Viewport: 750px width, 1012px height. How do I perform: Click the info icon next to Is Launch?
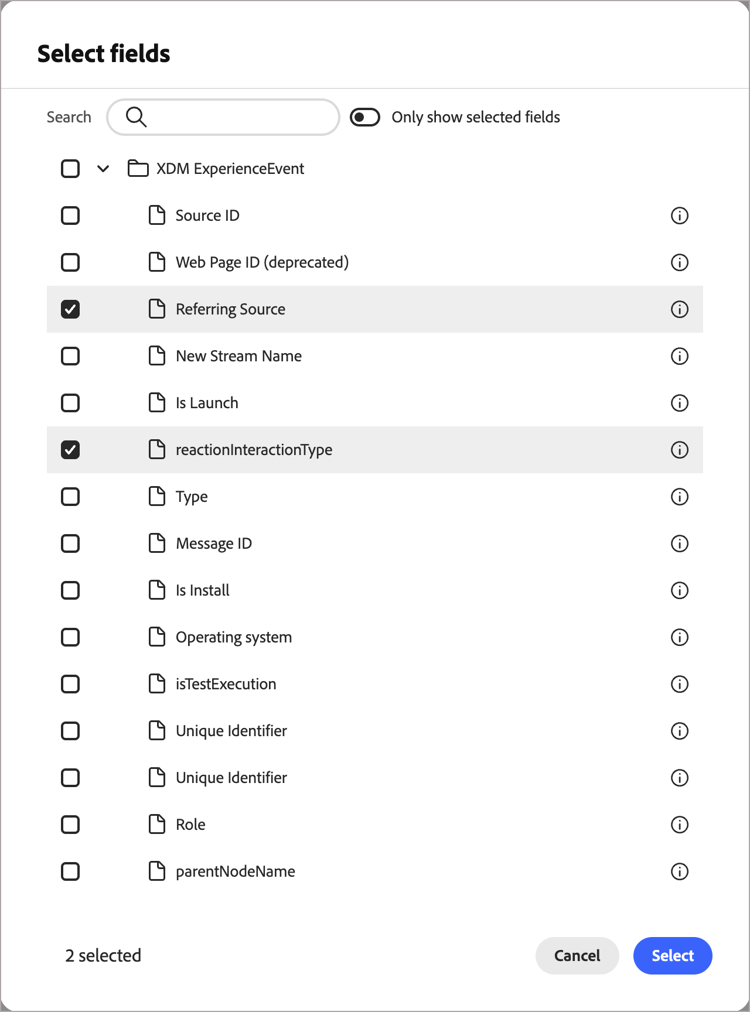(680, 402)
